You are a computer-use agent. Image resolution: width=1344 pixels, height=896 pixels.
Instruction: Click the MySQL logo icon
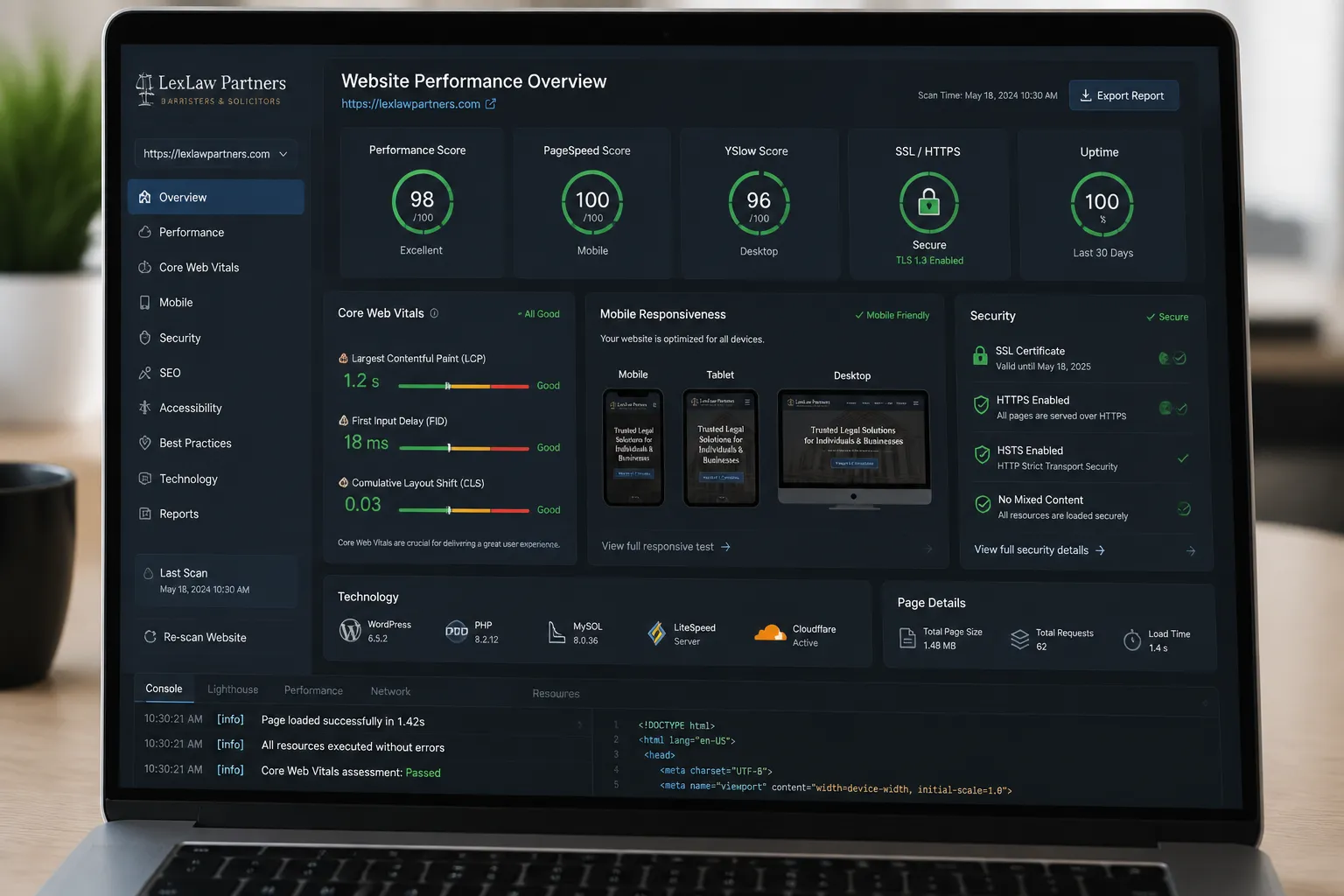[x=556, y=632]
